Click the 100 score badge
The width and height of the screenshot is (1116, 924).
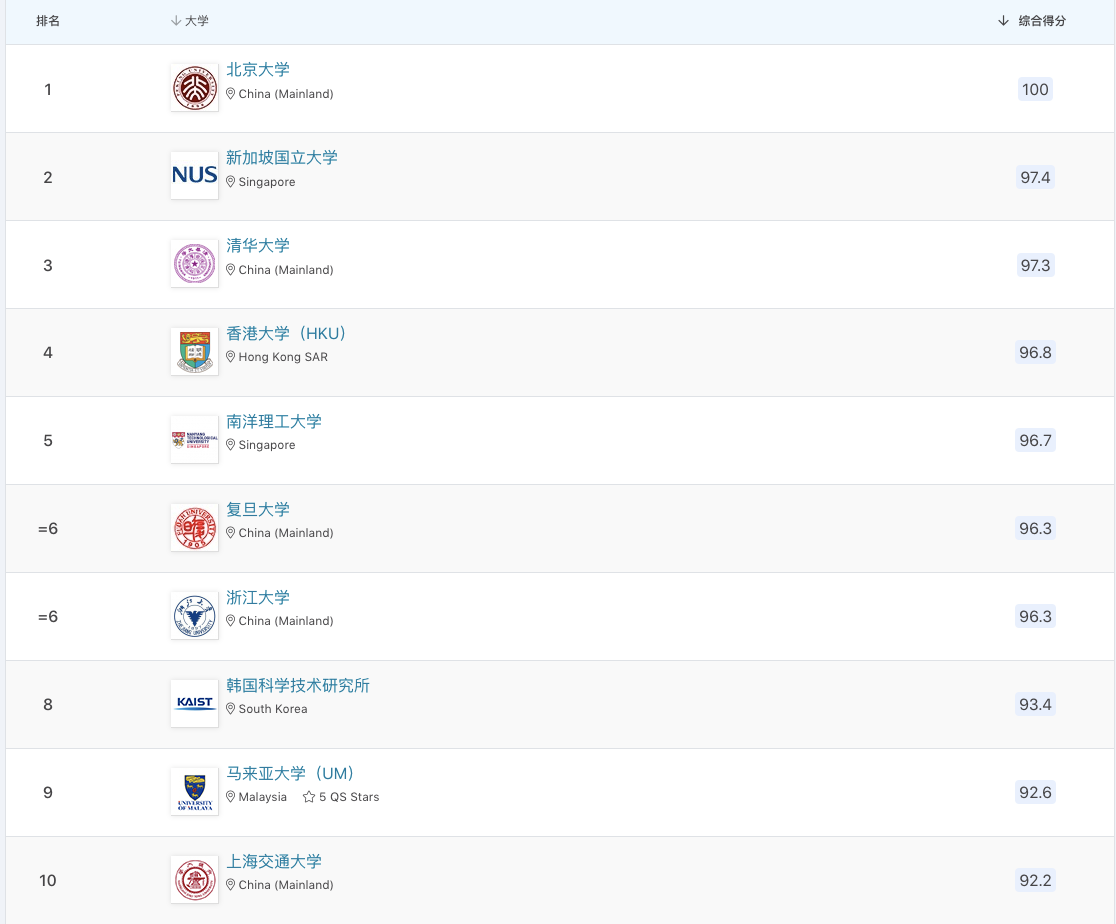tap(1035, 89)
